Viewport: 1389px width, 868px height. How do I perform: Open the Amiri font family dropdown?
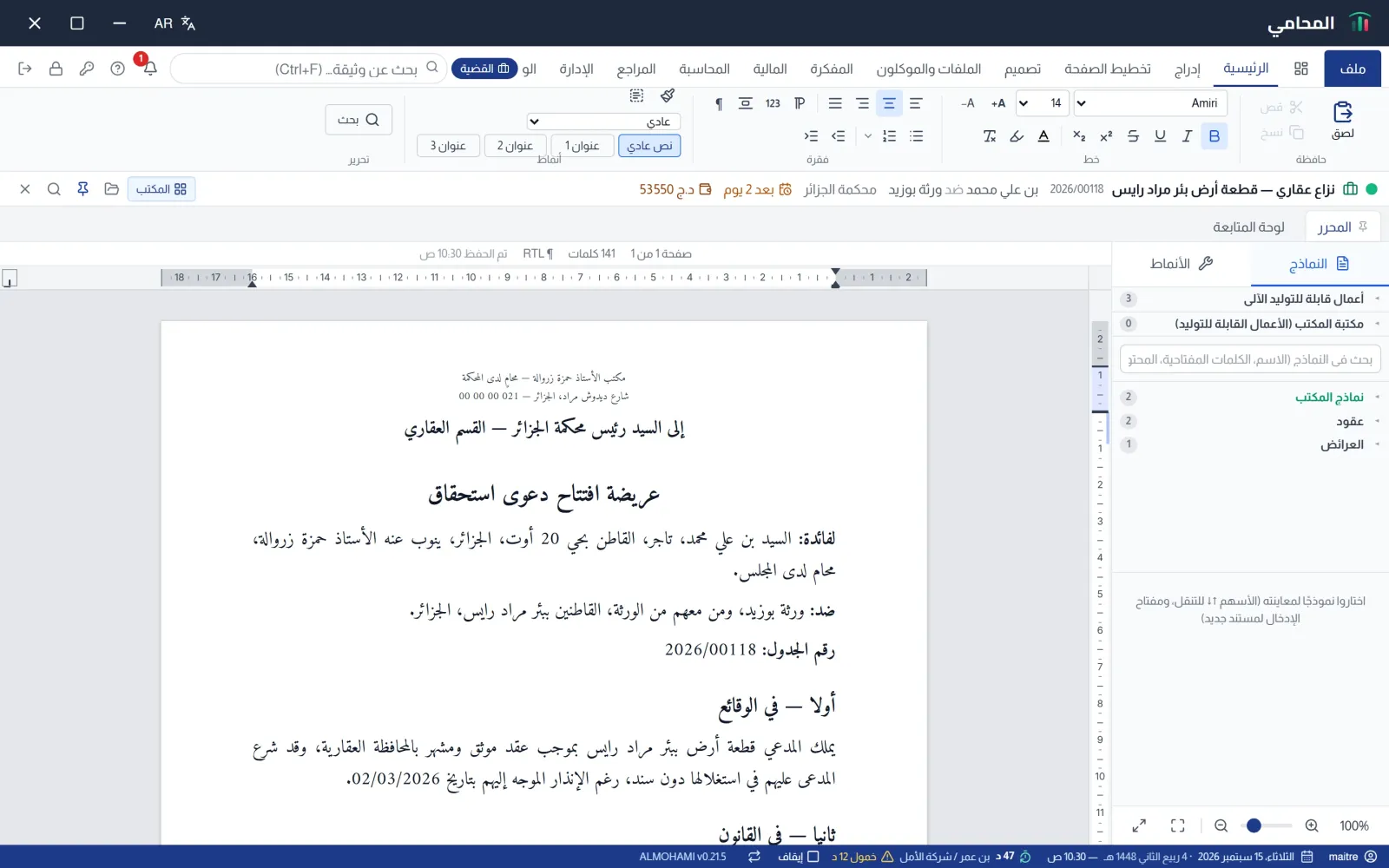click(x=1150, y=103)
